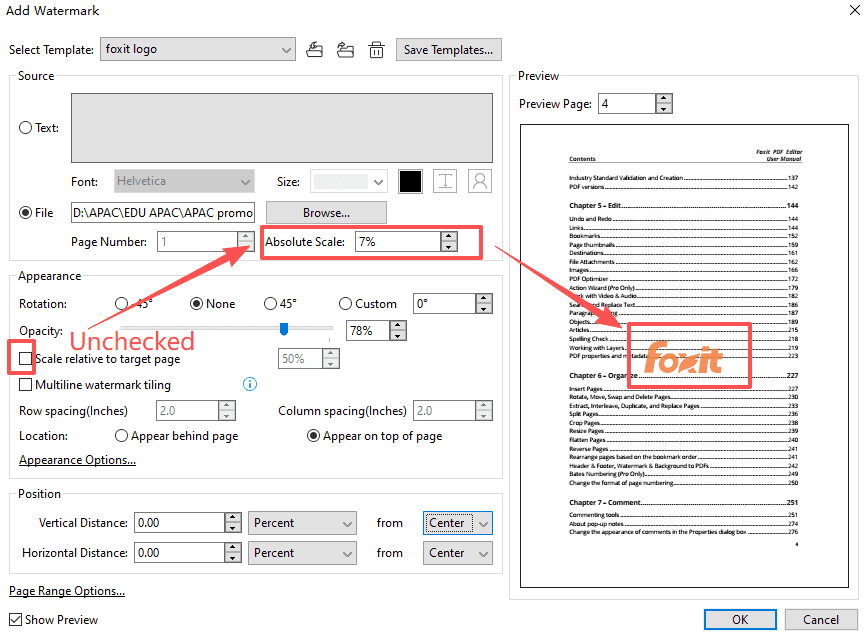868x641 pixels.
Task: Select the 45° rotation option
Action: [x=270, y=303]
